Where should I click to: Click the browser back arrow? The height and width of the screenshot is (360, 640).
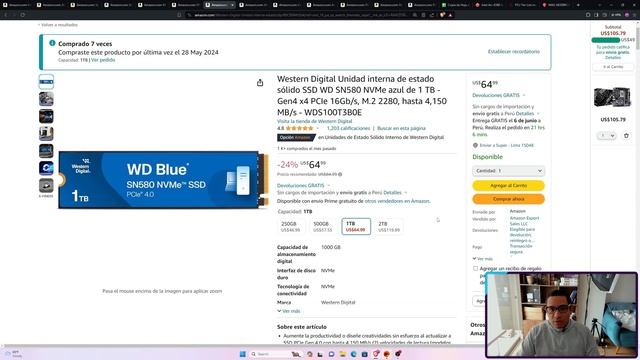click(6, 15)
